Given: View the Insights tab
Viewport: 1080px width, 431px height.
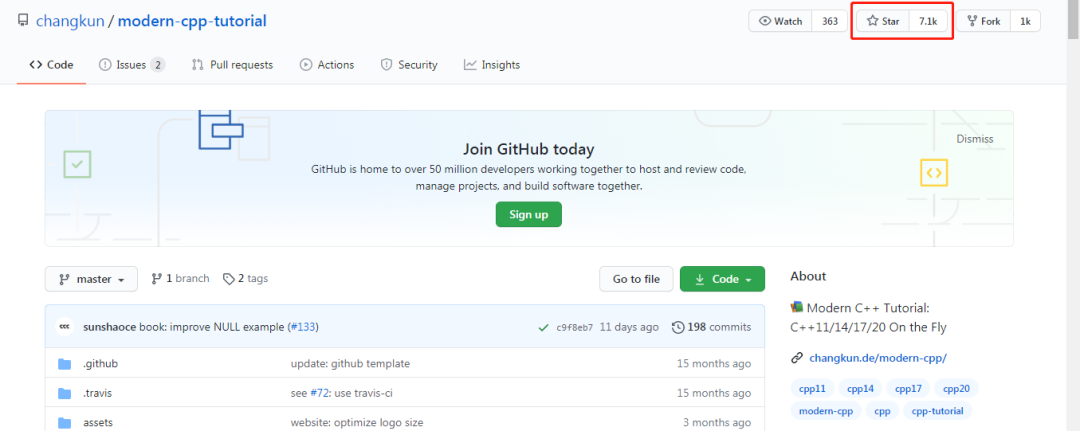Looking at the screenshot, I should click(491, 65).
